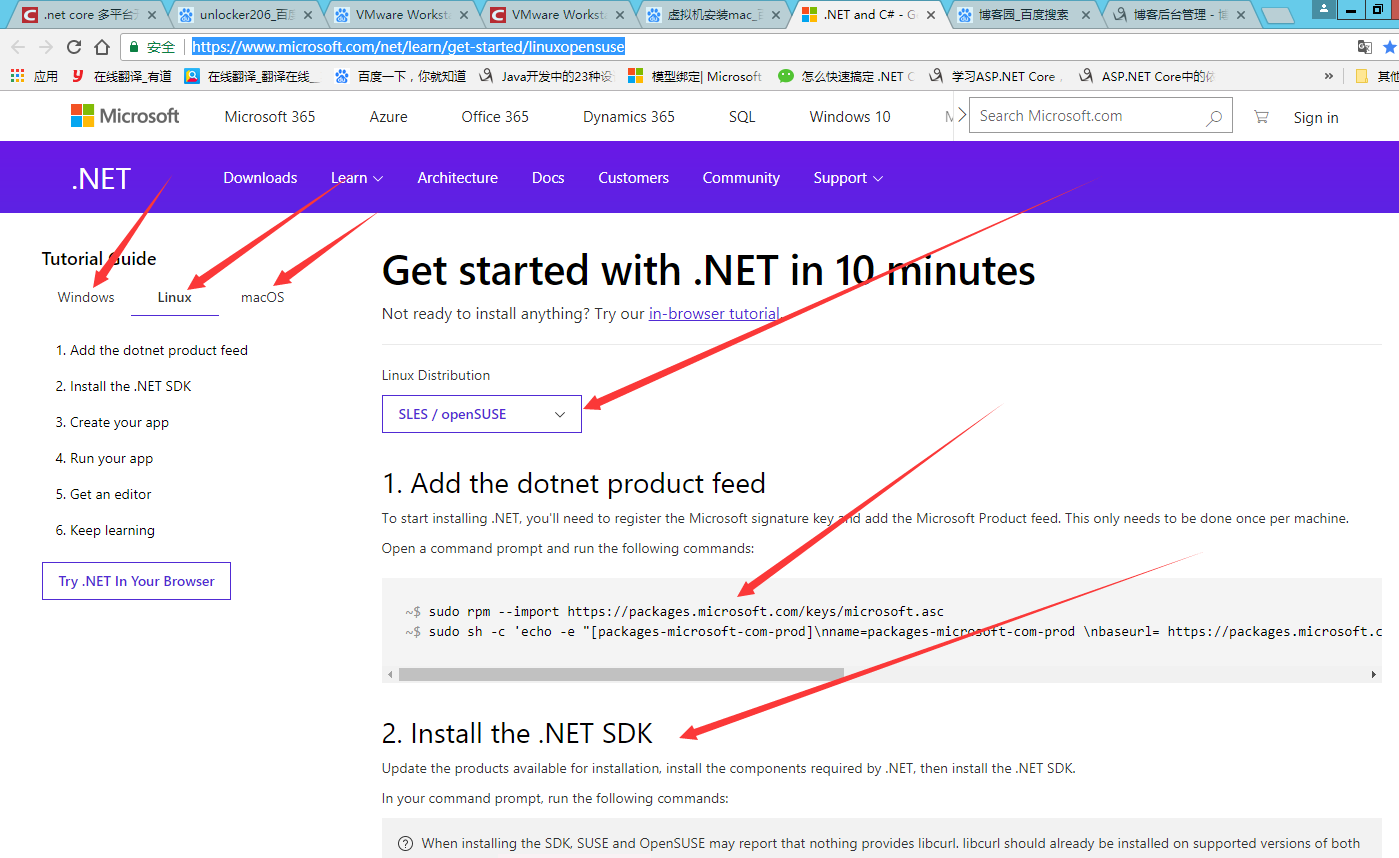Switch to the 博客后台管理 browser tab
Viewport: 1399px width, 858px height.
coord(1181,15)
